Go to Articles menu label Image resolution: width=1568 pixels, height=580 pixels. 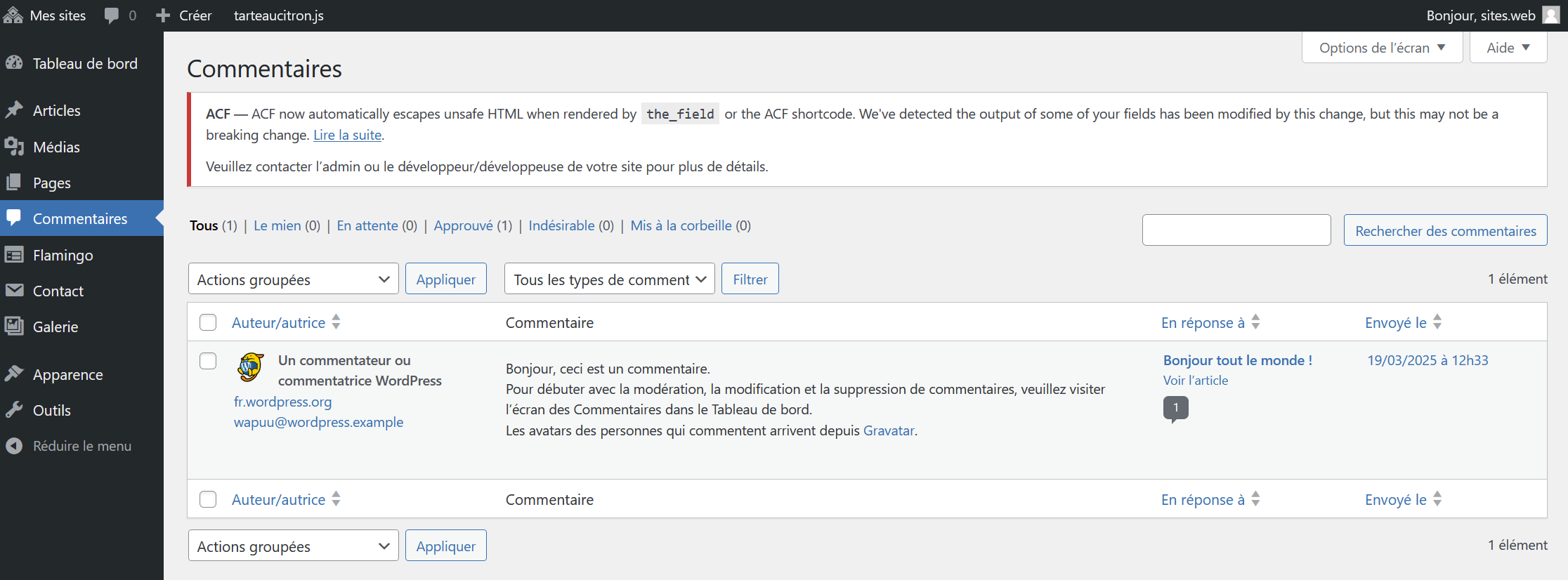pos(57,110)
